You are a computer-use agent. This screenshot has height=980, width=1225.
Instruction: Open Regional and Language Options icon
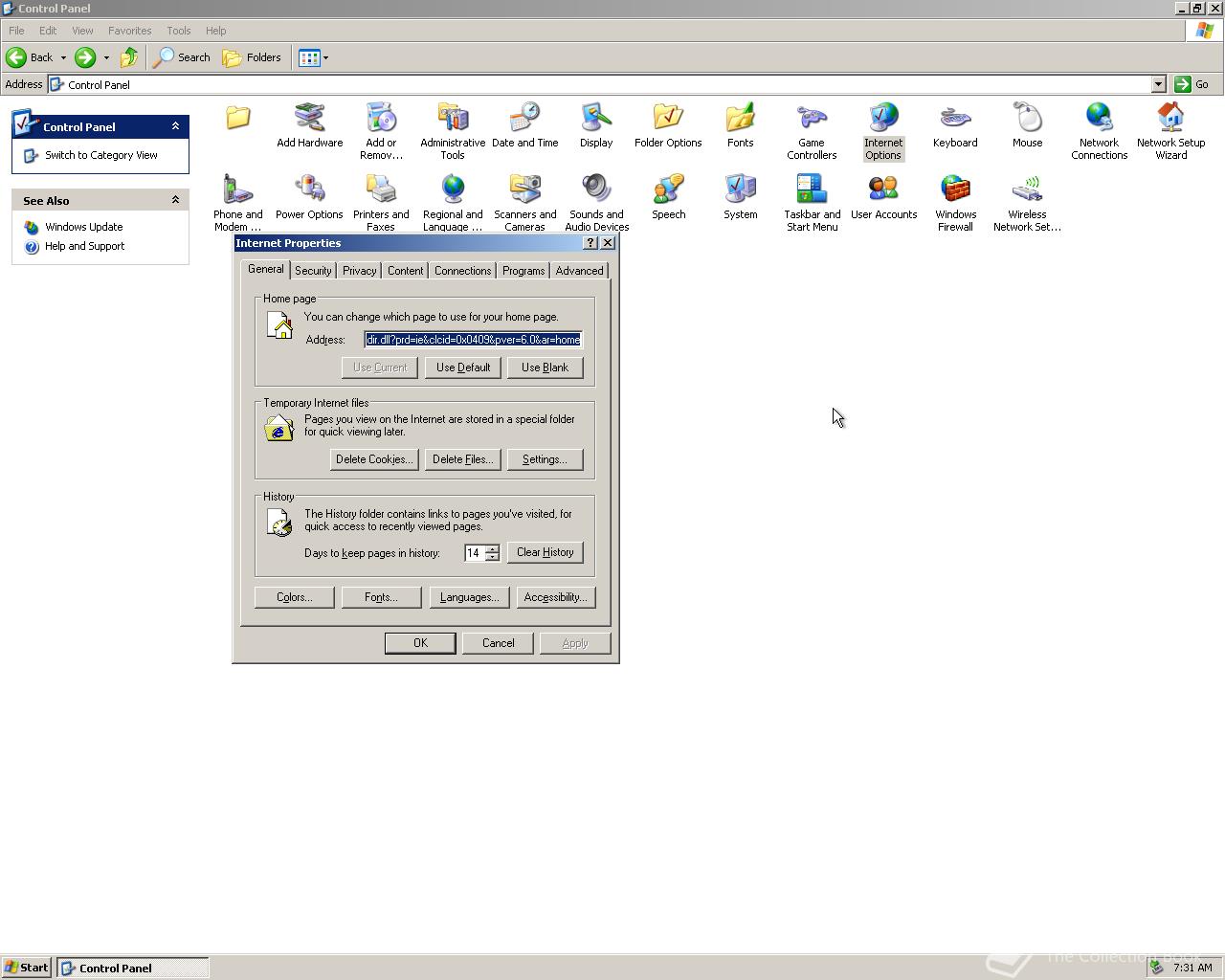(x=453, y=203)
